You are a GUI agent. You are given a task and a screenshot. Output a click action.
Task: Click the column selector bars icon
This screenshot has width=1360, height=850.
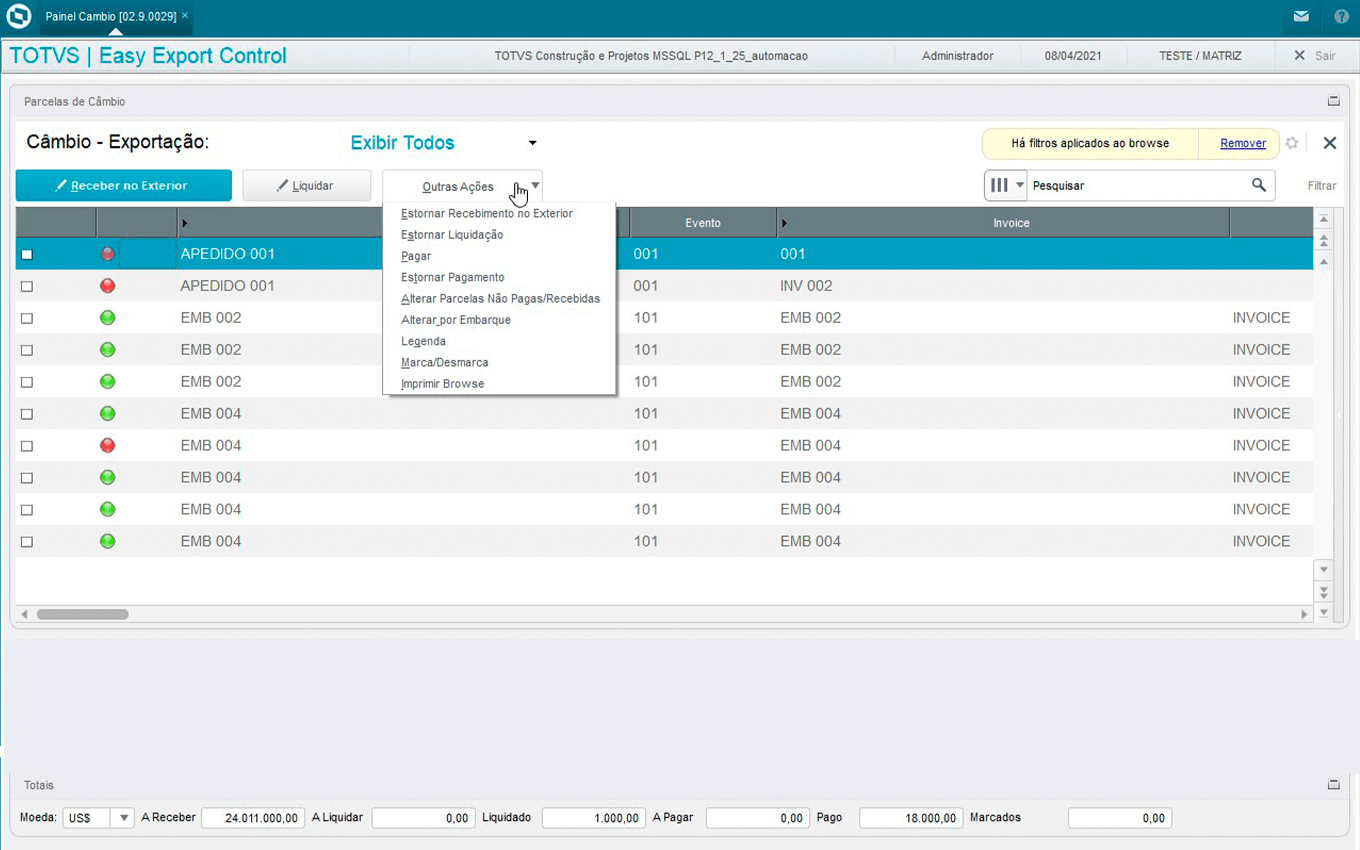pyautogui.click(x=999, y=185)
